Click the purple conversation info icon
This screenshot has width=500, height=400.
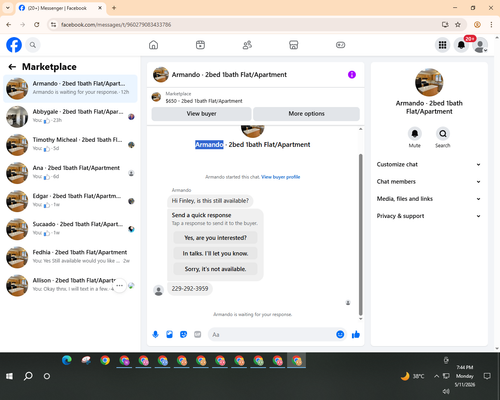352,75
